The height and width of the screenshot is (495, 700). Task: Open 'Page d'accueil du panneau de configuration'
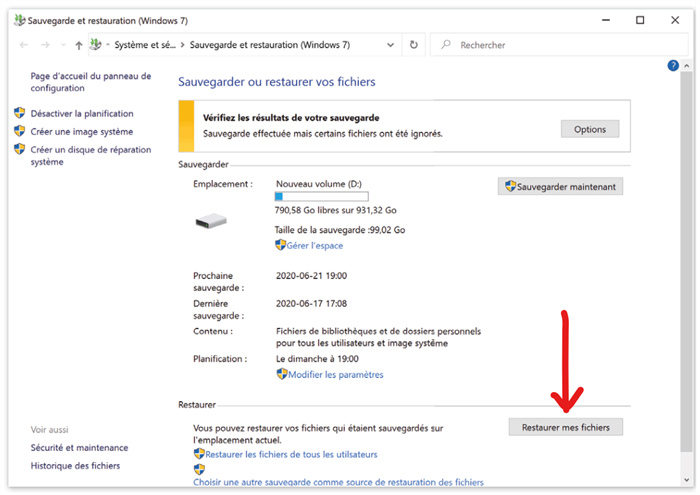[x=91, y=82]
